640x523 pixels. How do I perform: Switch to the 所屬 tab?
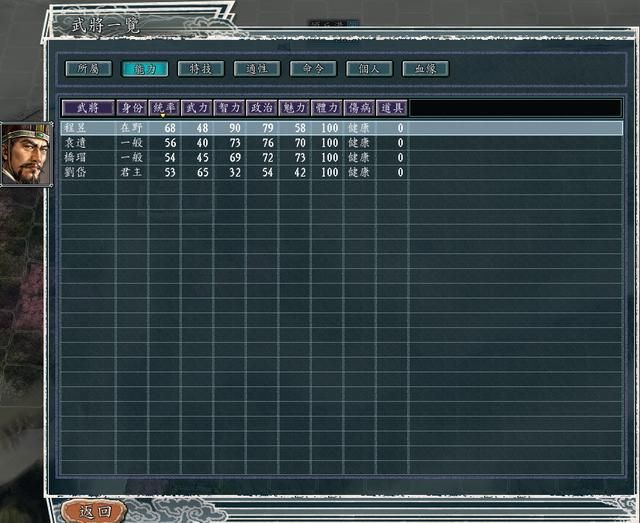coord(89,69)
